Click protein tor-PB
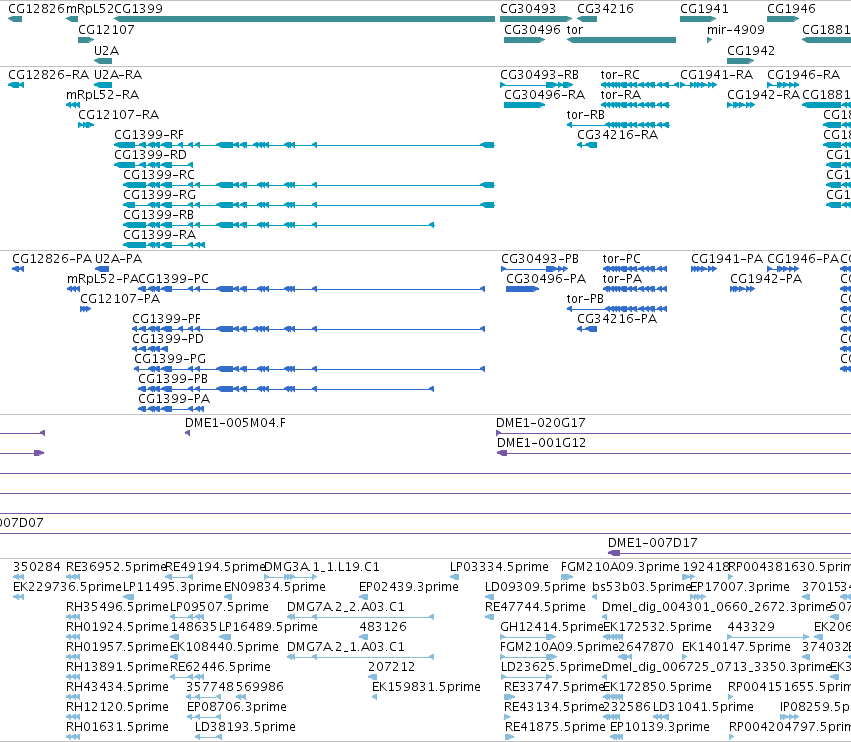 (x=617, y=309)
